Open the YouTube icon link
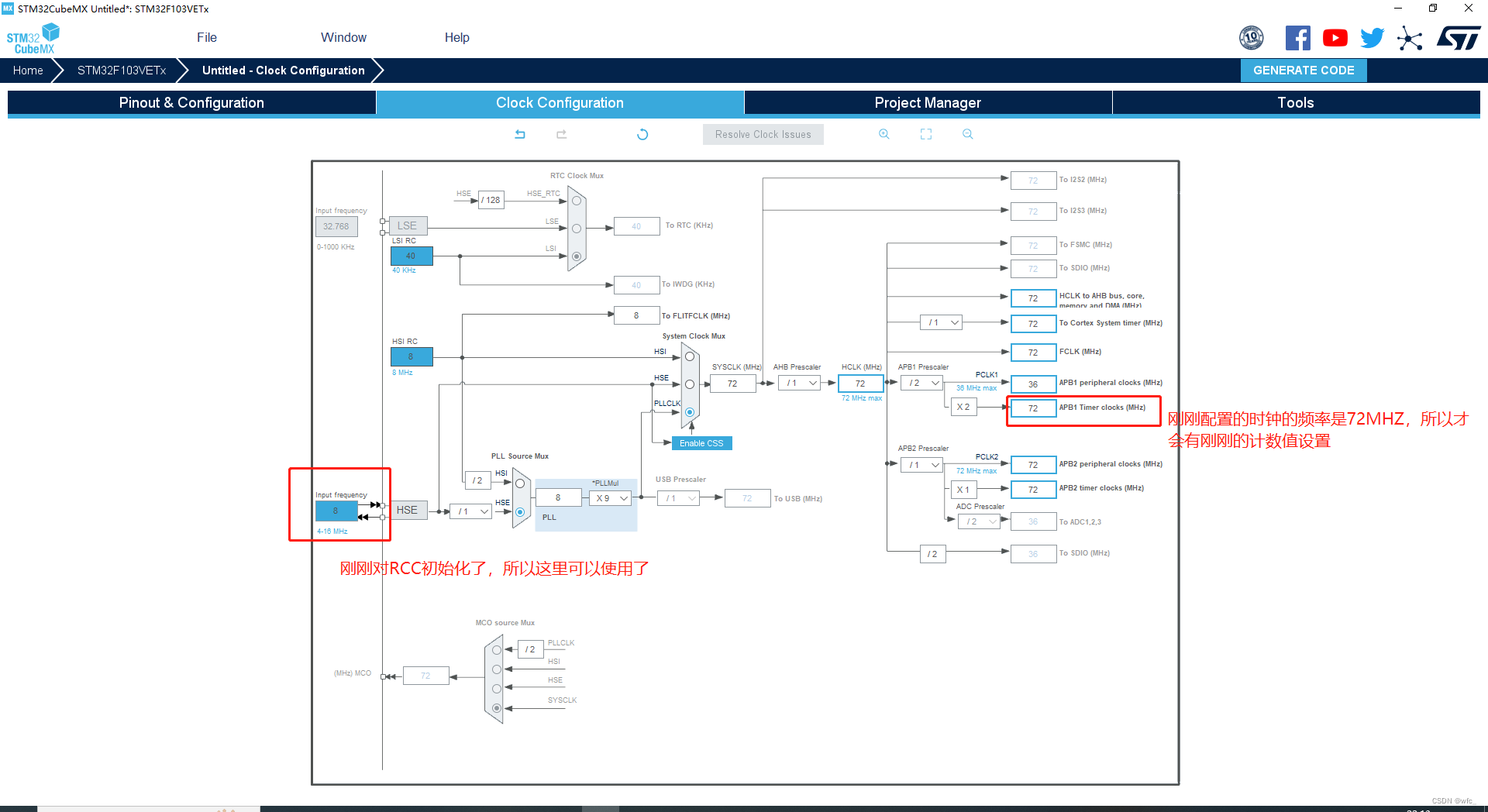 pos(1335,38)
